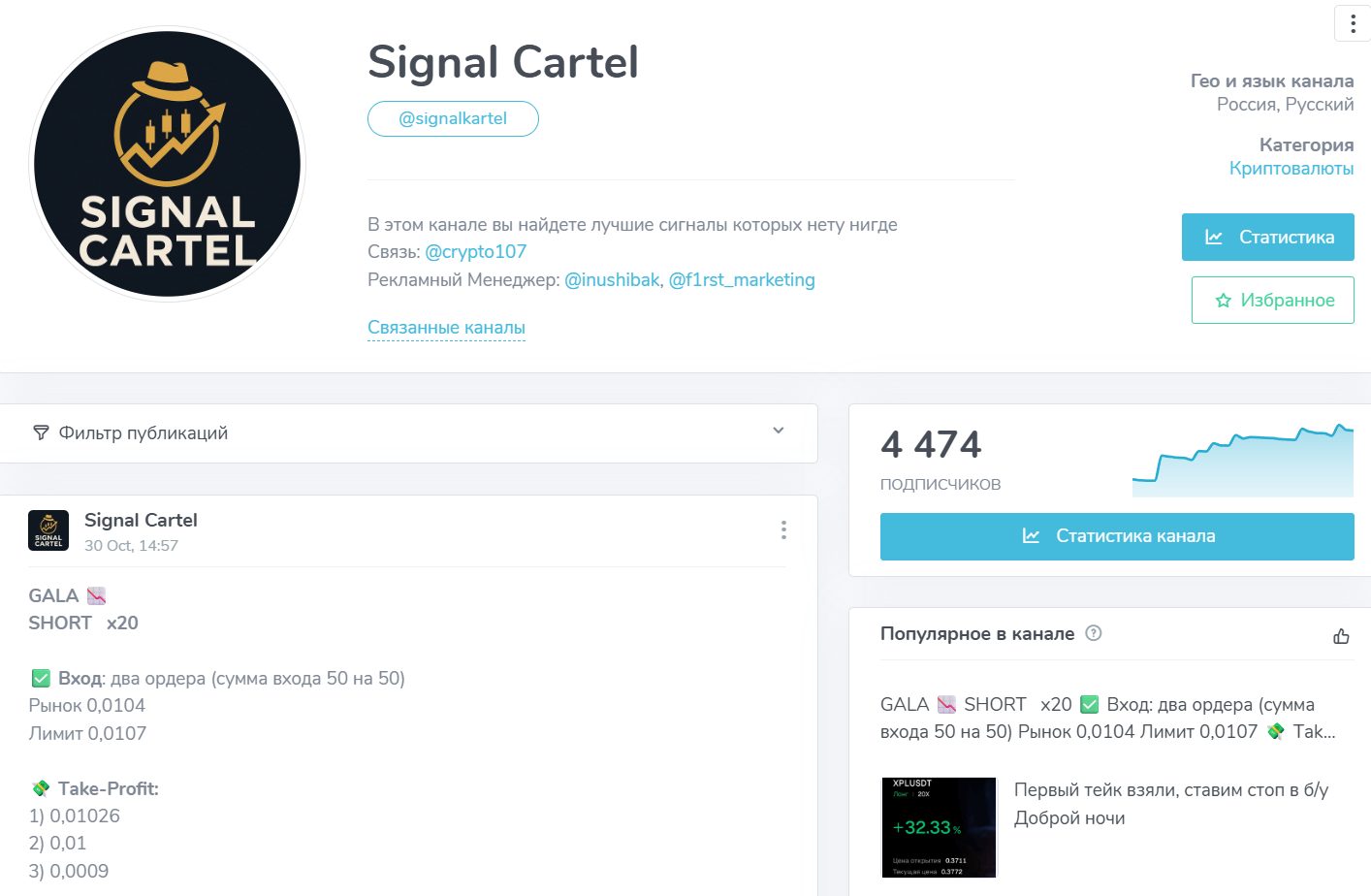
Task: Click the help icon beside Популярное в канале
Action: tap(1094, 633)
